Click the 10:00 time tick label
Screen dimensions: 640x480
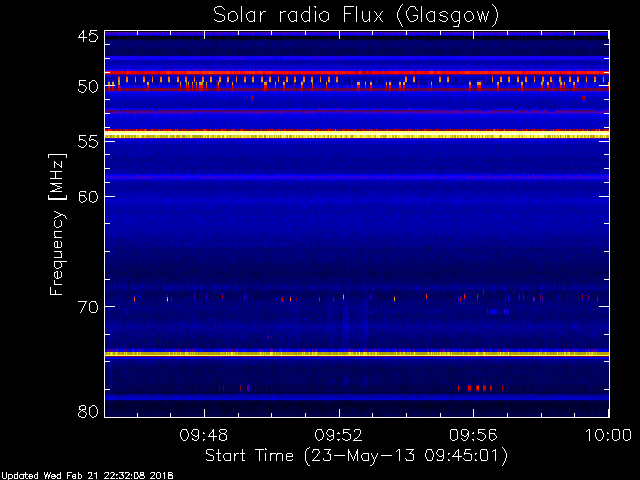pos(607,436)
